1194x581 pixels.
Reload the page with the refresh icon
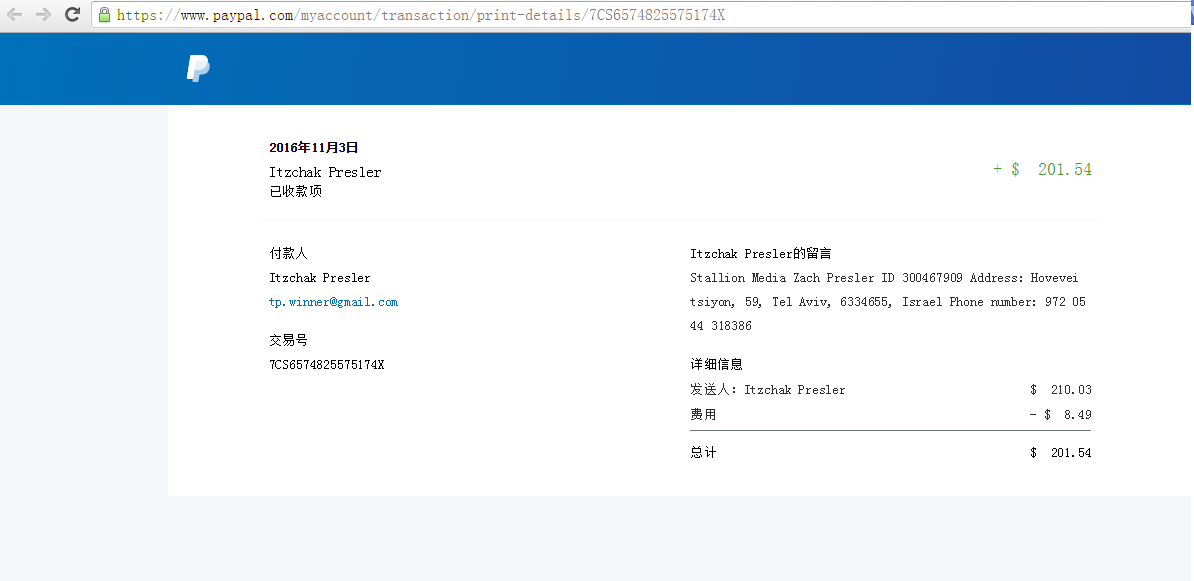(72, 14)
